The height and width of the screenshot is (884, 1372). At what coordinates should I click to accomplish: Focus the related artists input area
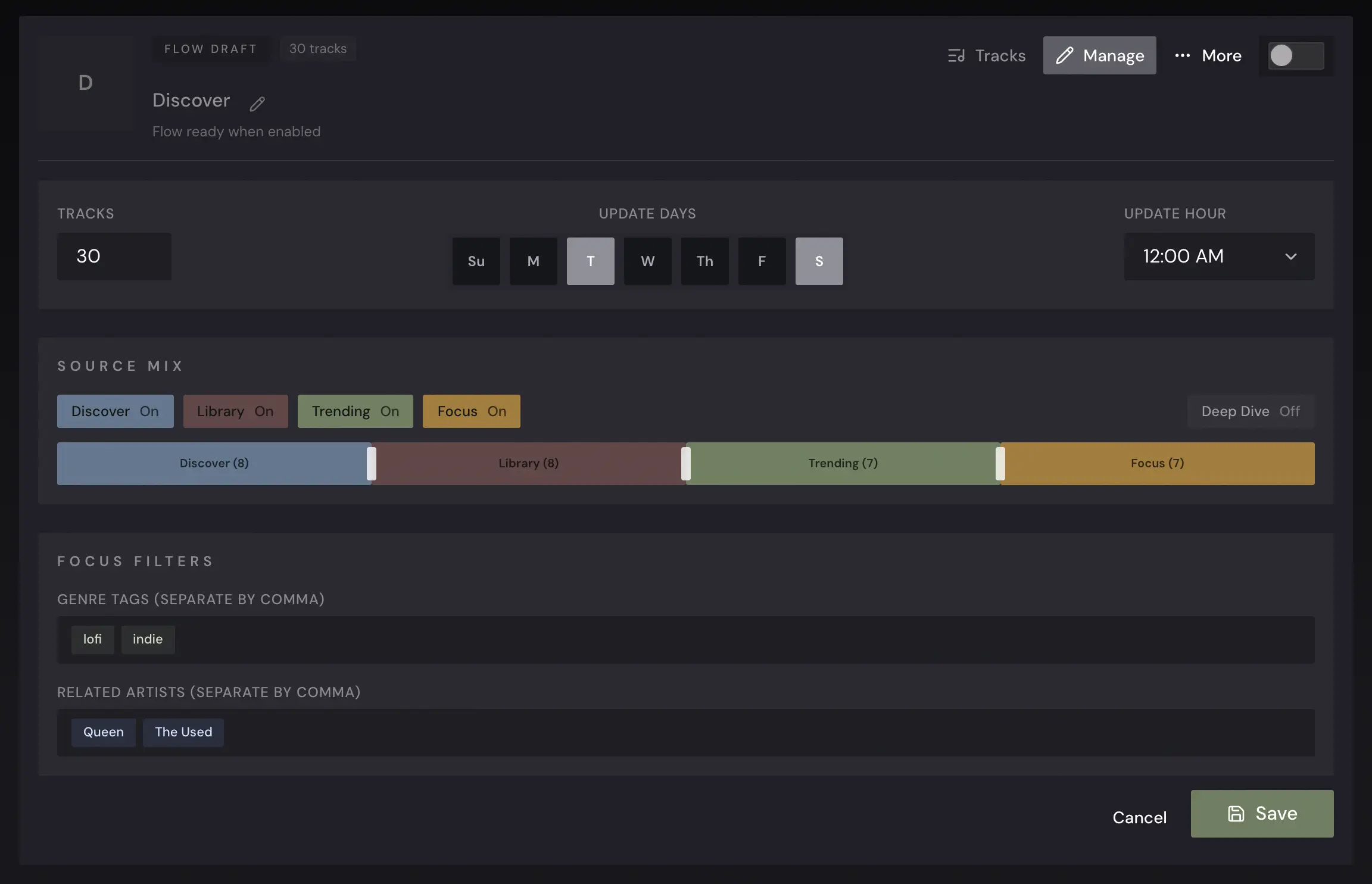click(x=686, y=732)
